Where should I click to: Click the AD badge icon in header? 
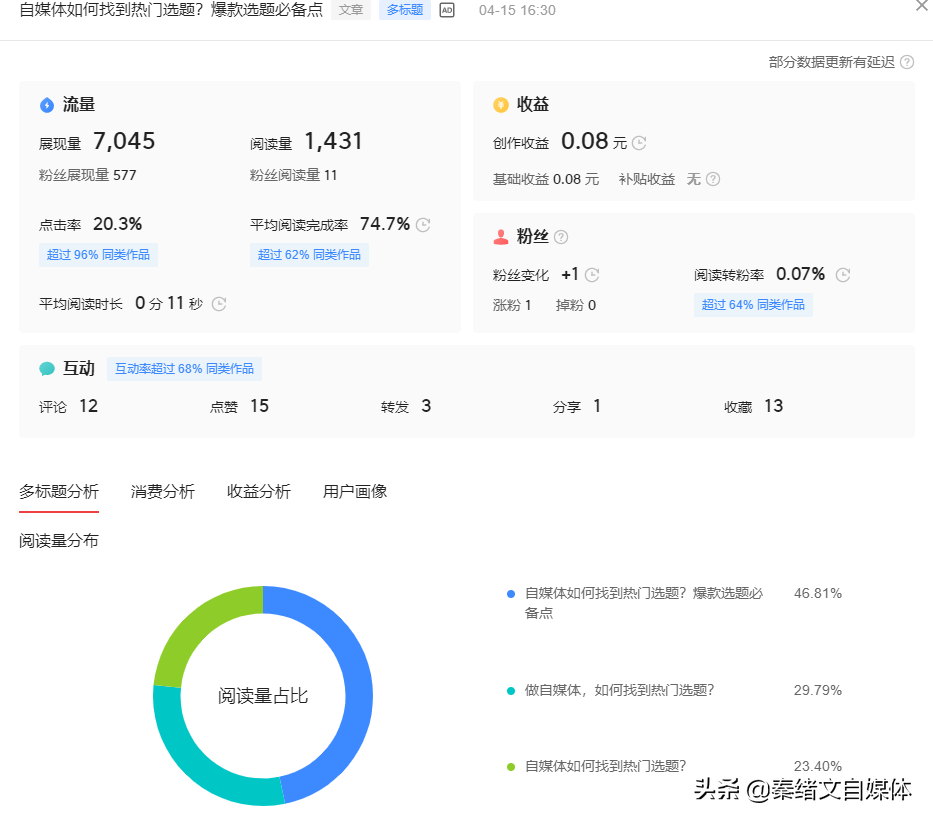[x=447, y=10]
